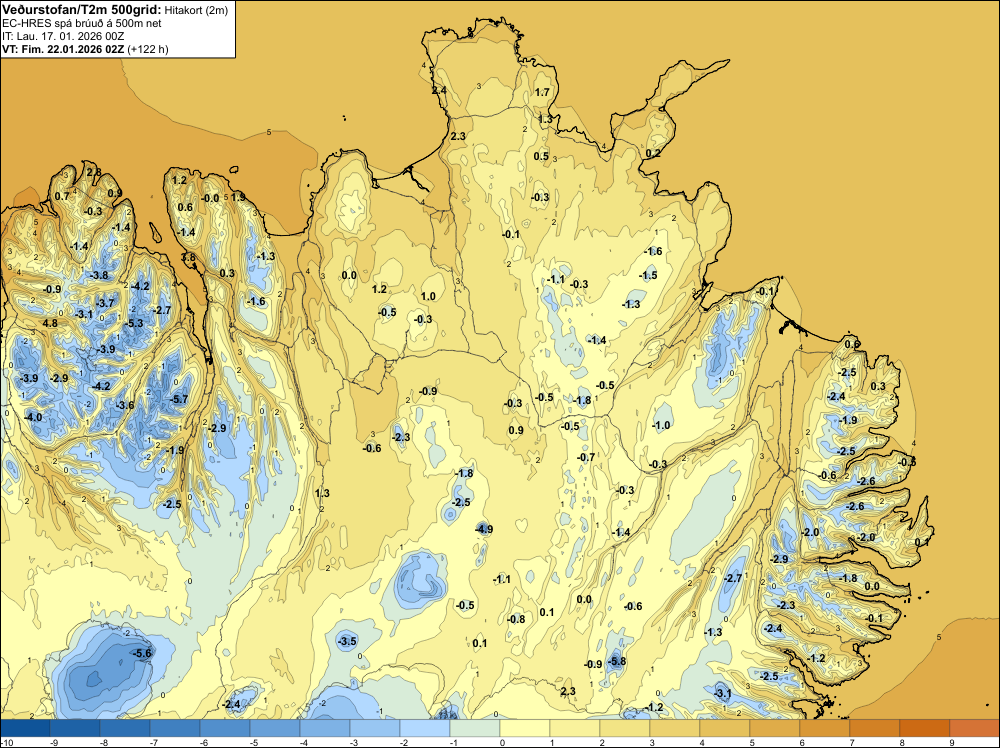Click the -3.6 temperature value
This screenshot has width=1000, height=748.
pos(125,405)
